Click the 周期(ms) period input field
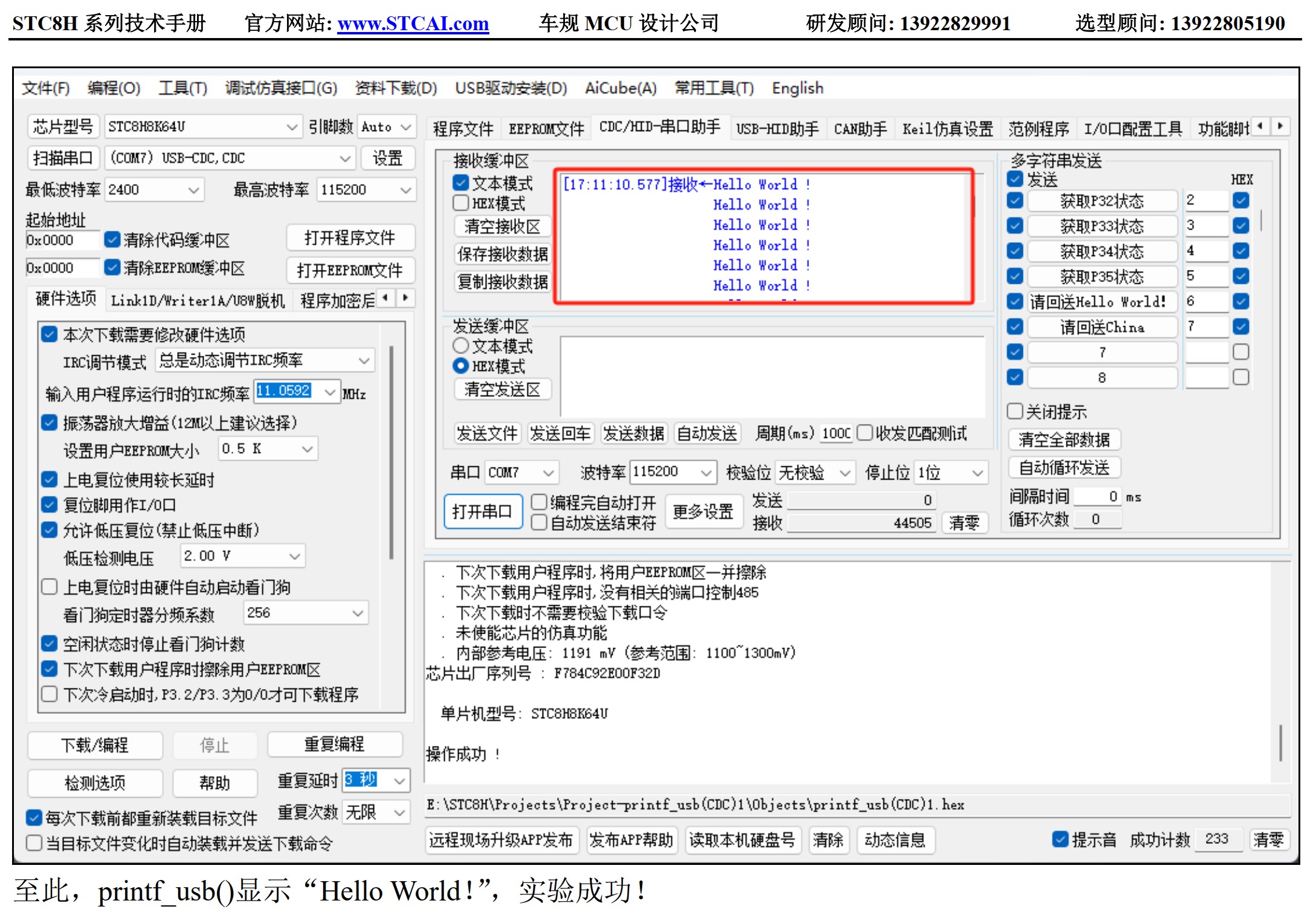Screen dimensions: 1316x912 (x=836, y=434)
